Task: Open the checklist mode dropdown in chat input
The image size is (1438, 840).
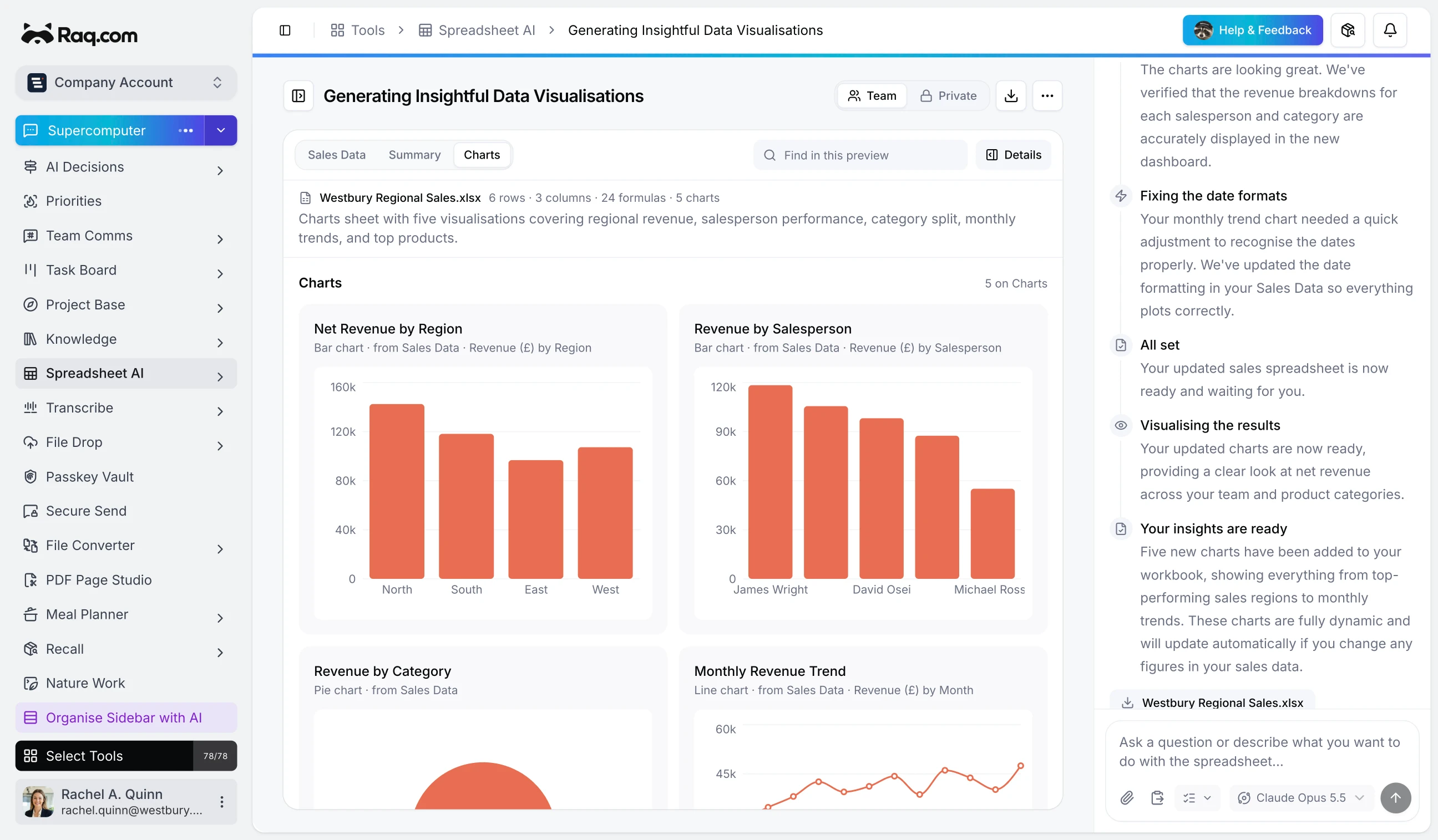Action: 1197,797
